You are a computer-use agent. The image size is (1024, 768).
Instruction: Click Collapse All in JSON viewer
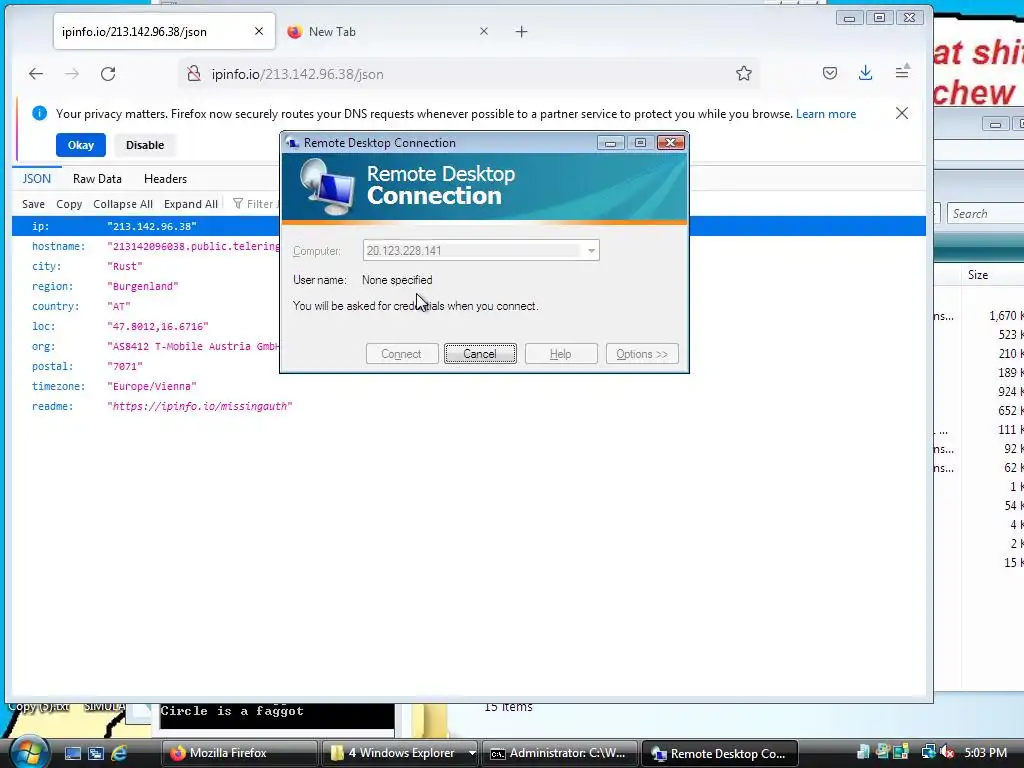tap(123, 204)
